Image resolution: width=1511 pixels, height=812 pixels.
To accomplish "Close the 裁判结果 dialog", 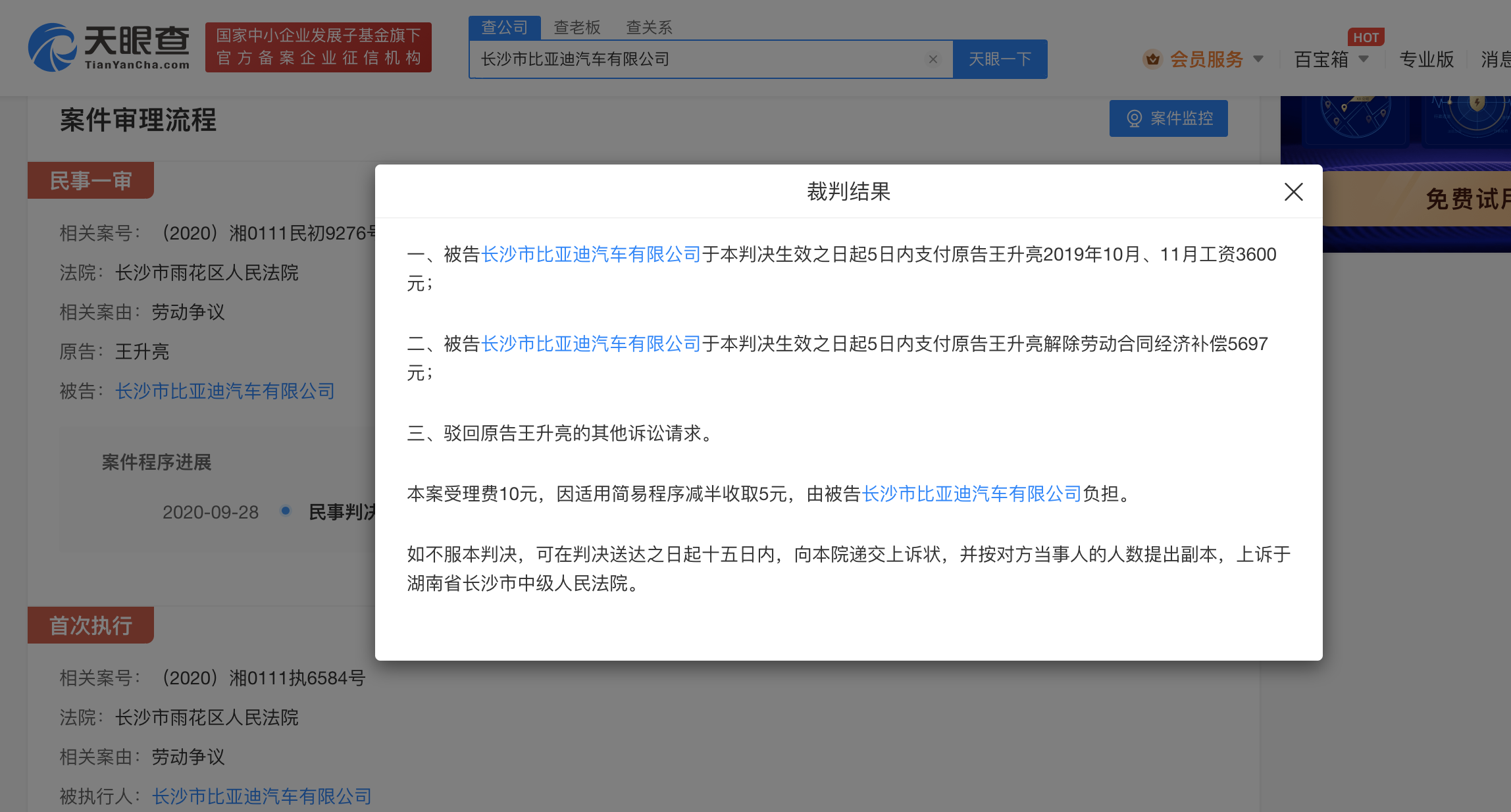I will (x=1293, y=192).
